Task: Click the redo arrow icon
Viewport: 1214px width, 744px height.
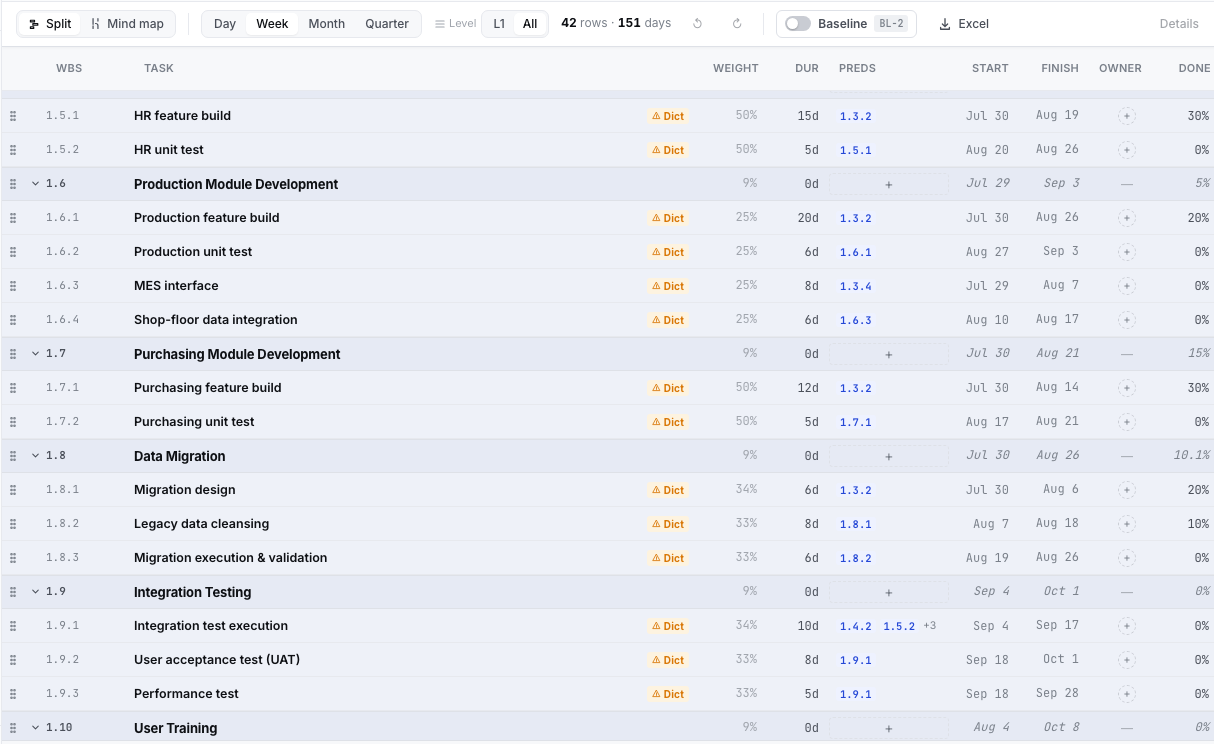Action: click(x=737, y=24)
